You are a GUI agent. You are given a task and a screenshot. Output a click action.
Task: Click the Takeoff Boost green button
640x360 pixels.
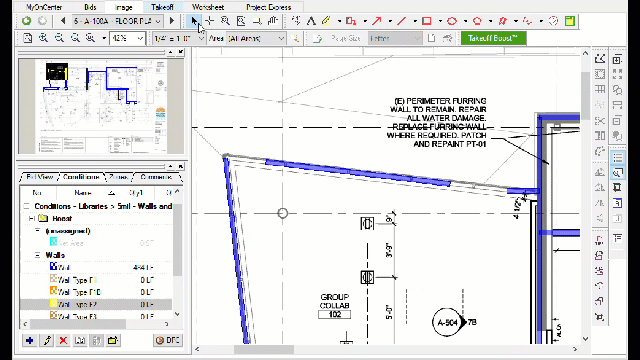click(493, 38)
